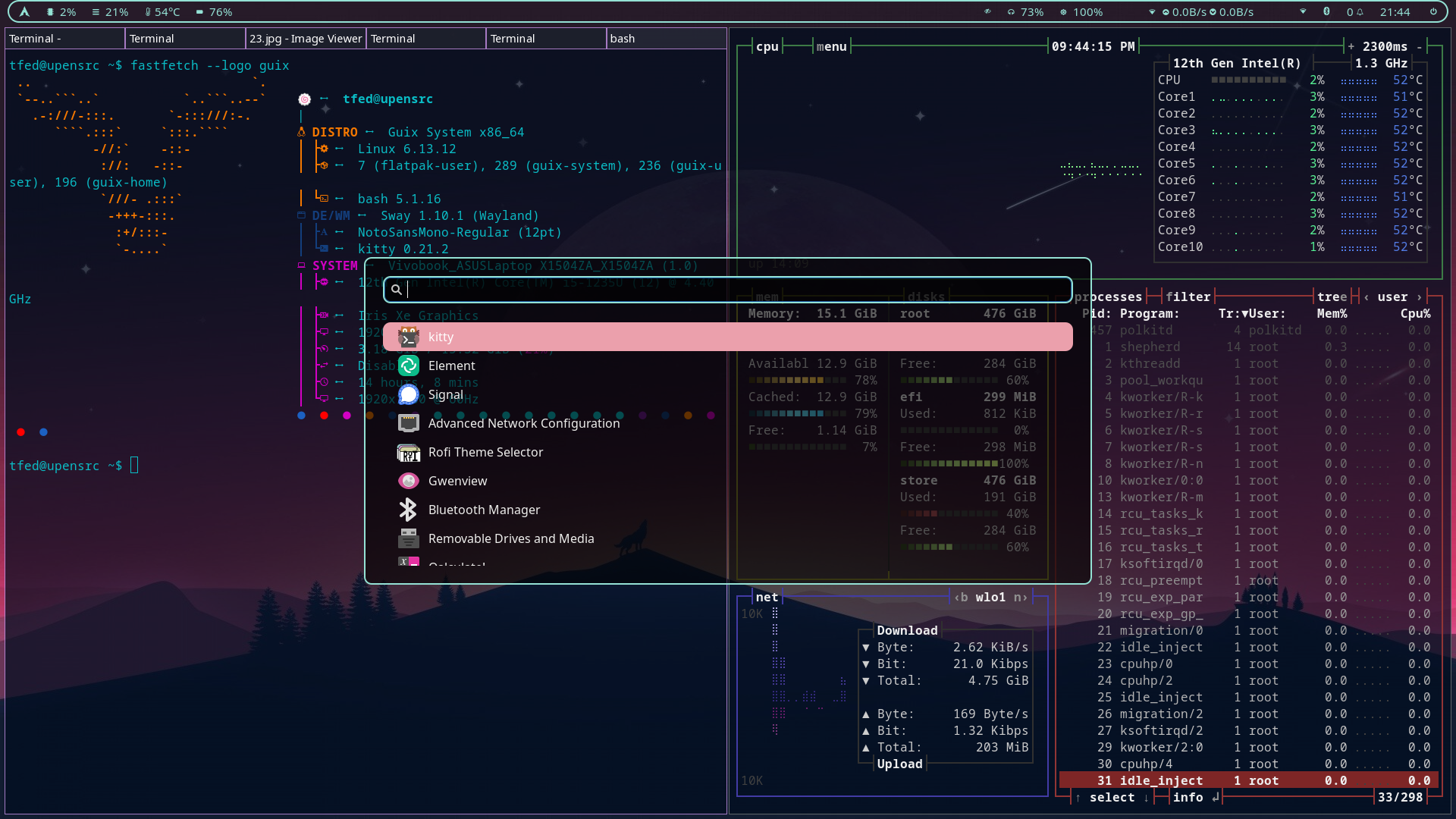The image size is (1456, 819).
Task: Click previous sort arrow left of user
Action: [x=1366, y=297]
